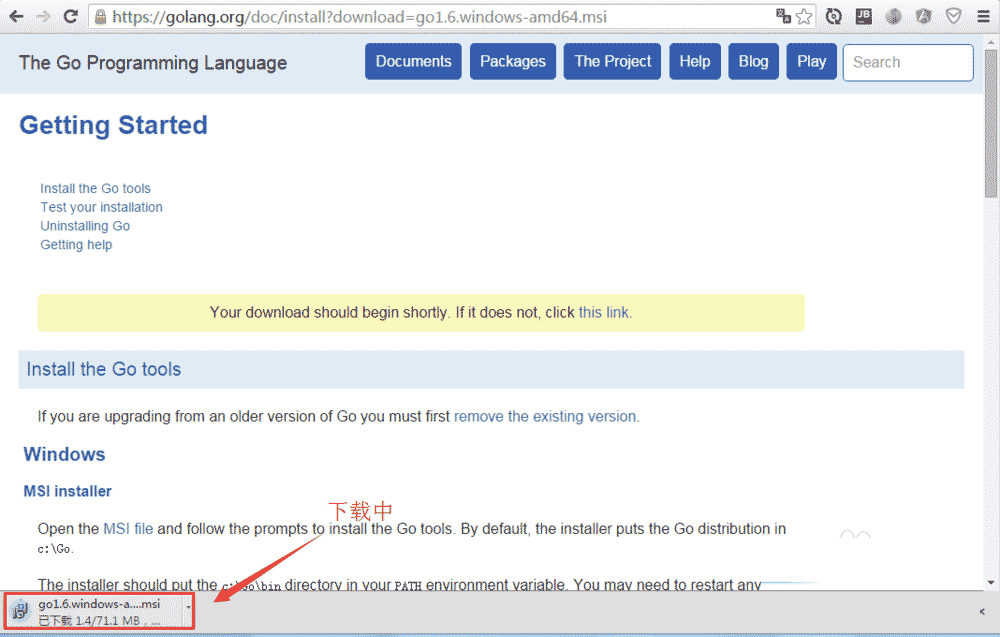The image size is (1000, 637).
Task: Open the JB JetBrains extension icon
Action: click(864, 16)
